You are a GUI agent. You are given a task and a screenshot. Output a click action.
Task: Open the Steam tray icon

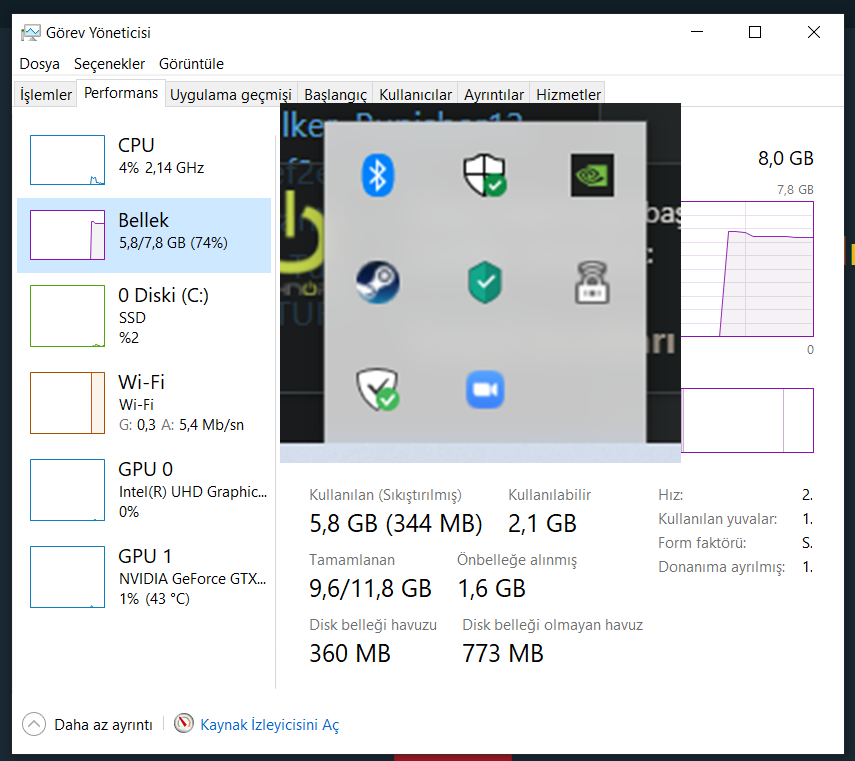(x=377, y=282)
